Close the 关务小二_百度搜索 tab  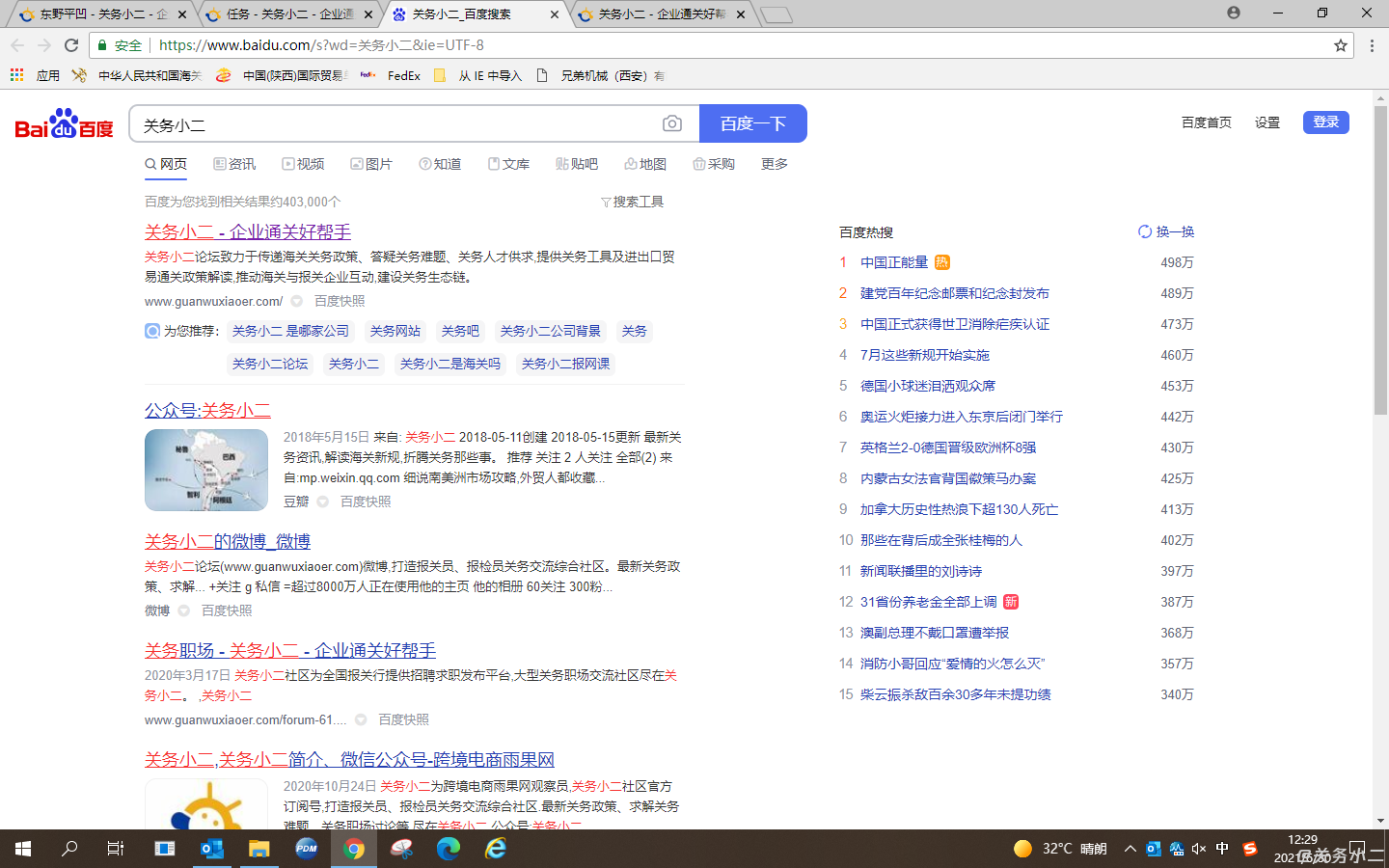click(x=555, y=14)
